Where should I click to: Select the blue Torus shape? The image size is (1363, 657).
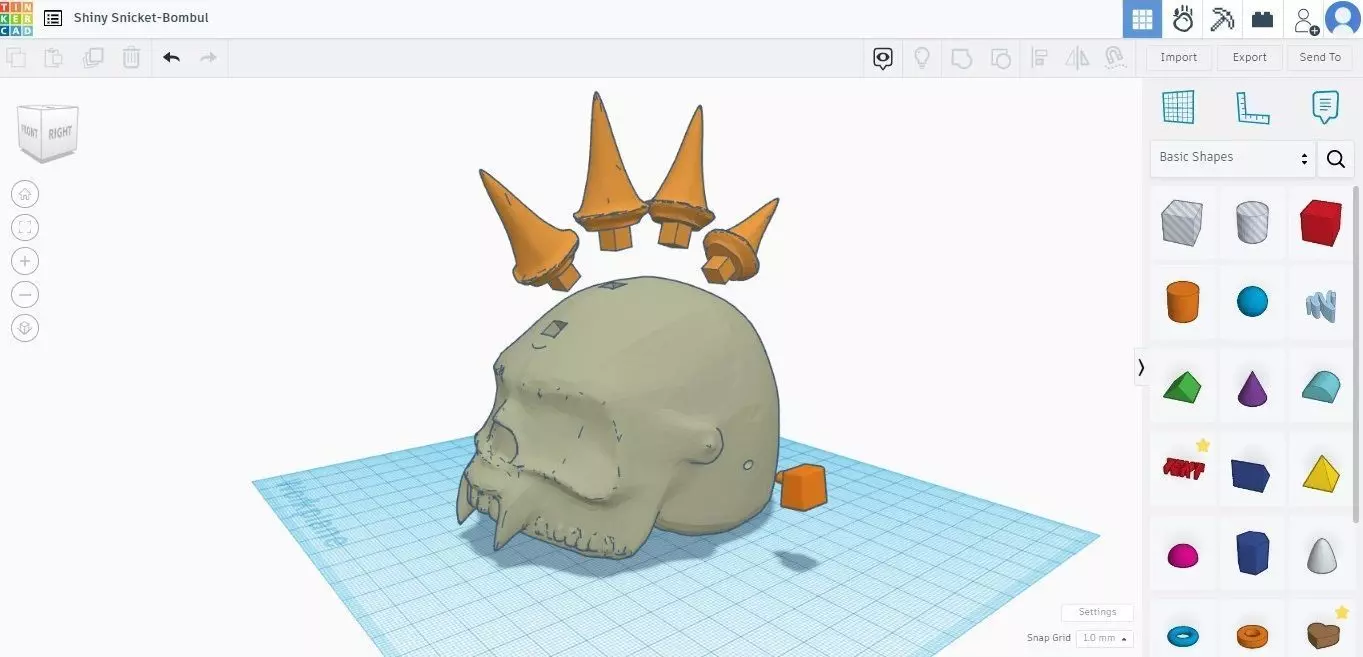1182,634
